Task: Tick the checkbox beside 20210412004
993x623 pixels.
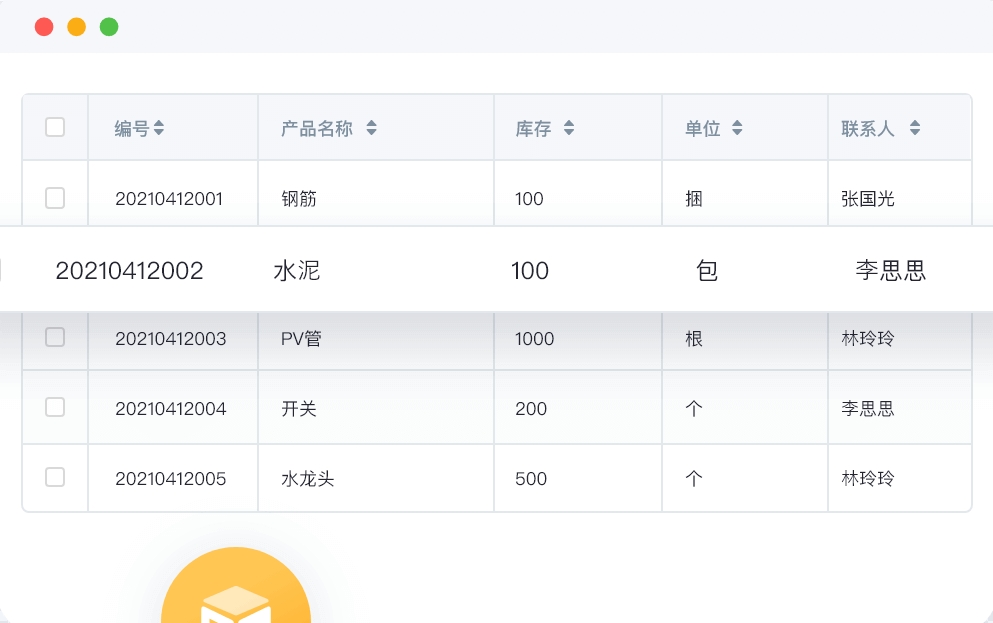Action: click(55, 407)
